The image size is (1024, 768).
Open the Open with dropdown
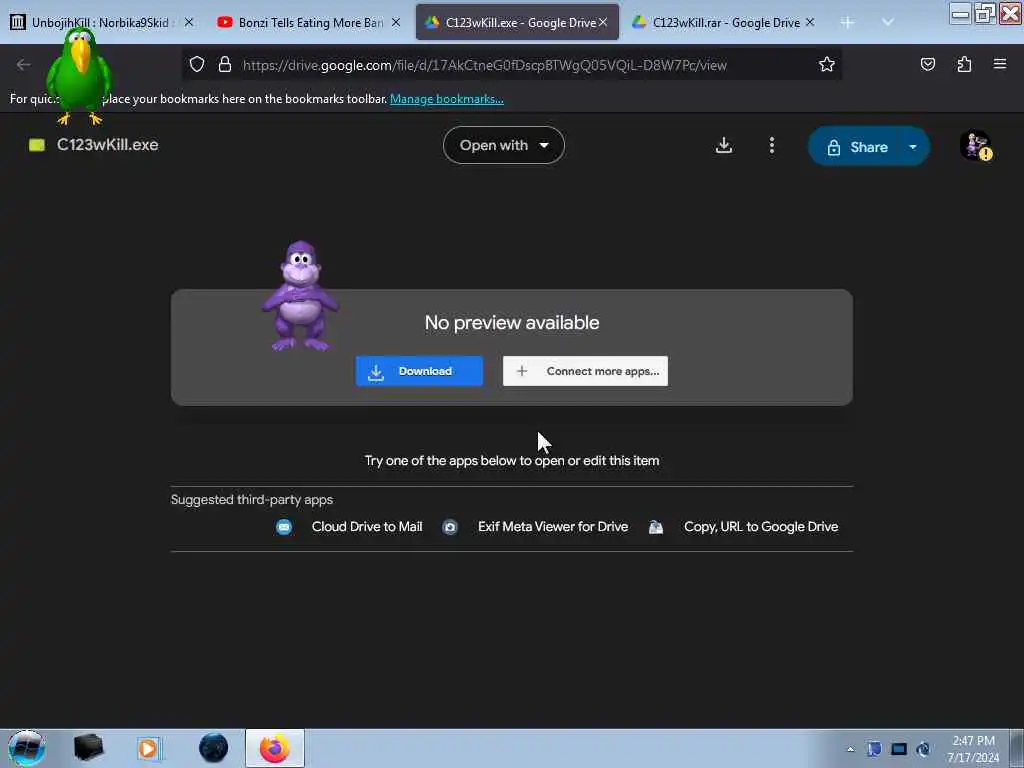tap(504, 145)
